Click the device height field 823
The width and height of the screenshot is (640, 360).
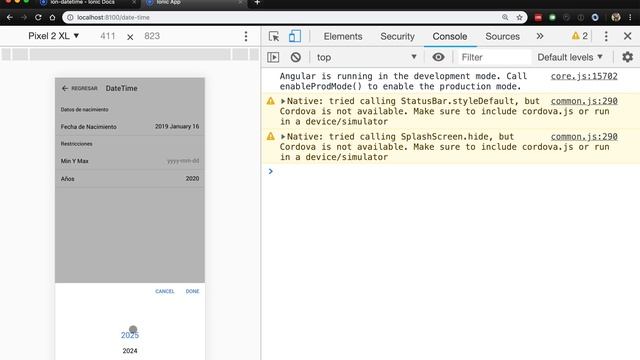click(x=152, y=36)
